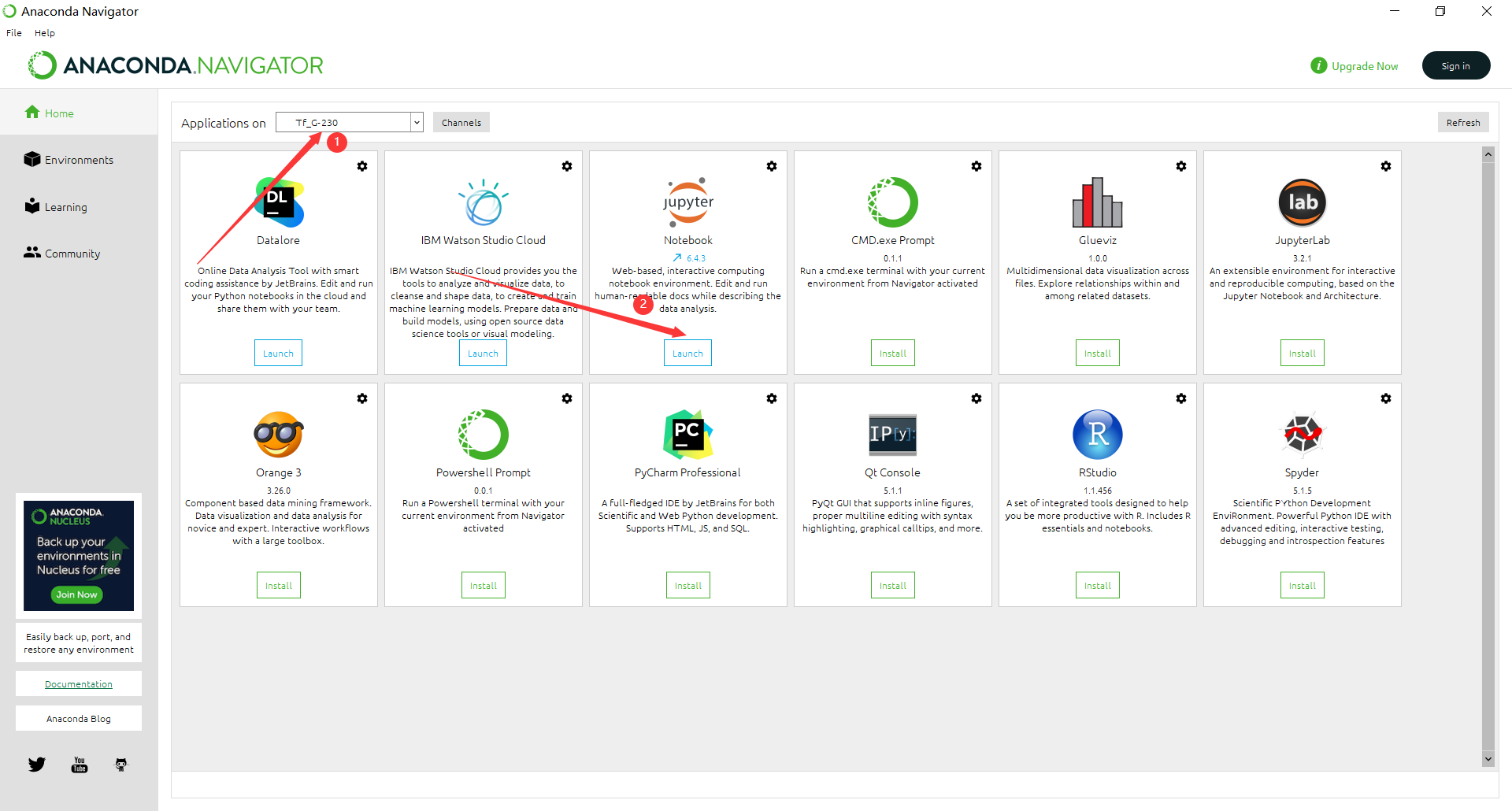Click the RStudio R logo
This screenshot has height=811, width=1512.
pyautogui.click(x=1098, y=435)
